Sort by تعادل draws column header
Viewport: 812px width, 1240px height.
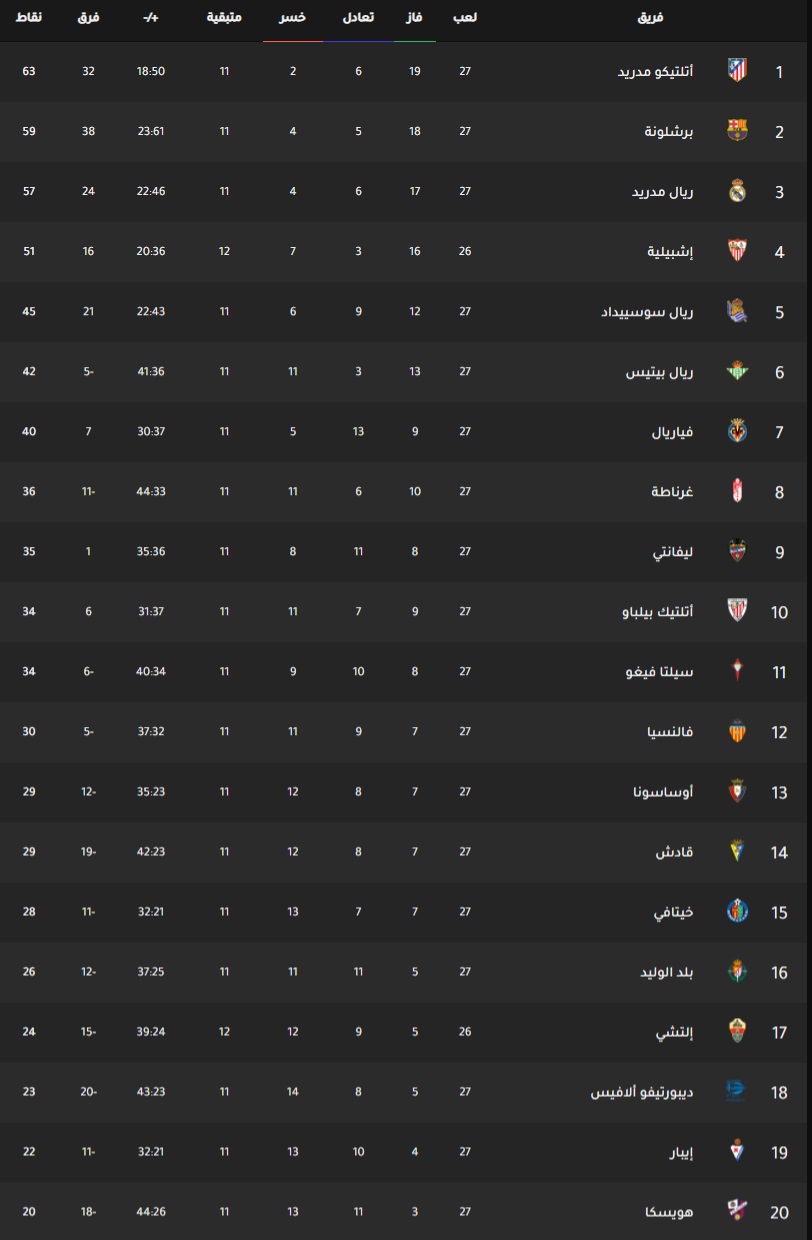358,18
